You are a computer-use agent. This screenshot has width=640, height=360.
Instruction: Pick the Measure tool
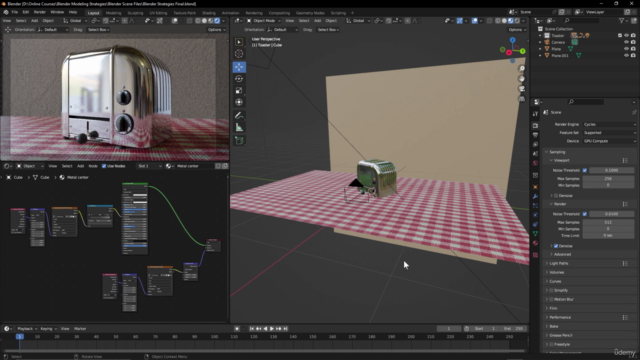tap(239, 128)
